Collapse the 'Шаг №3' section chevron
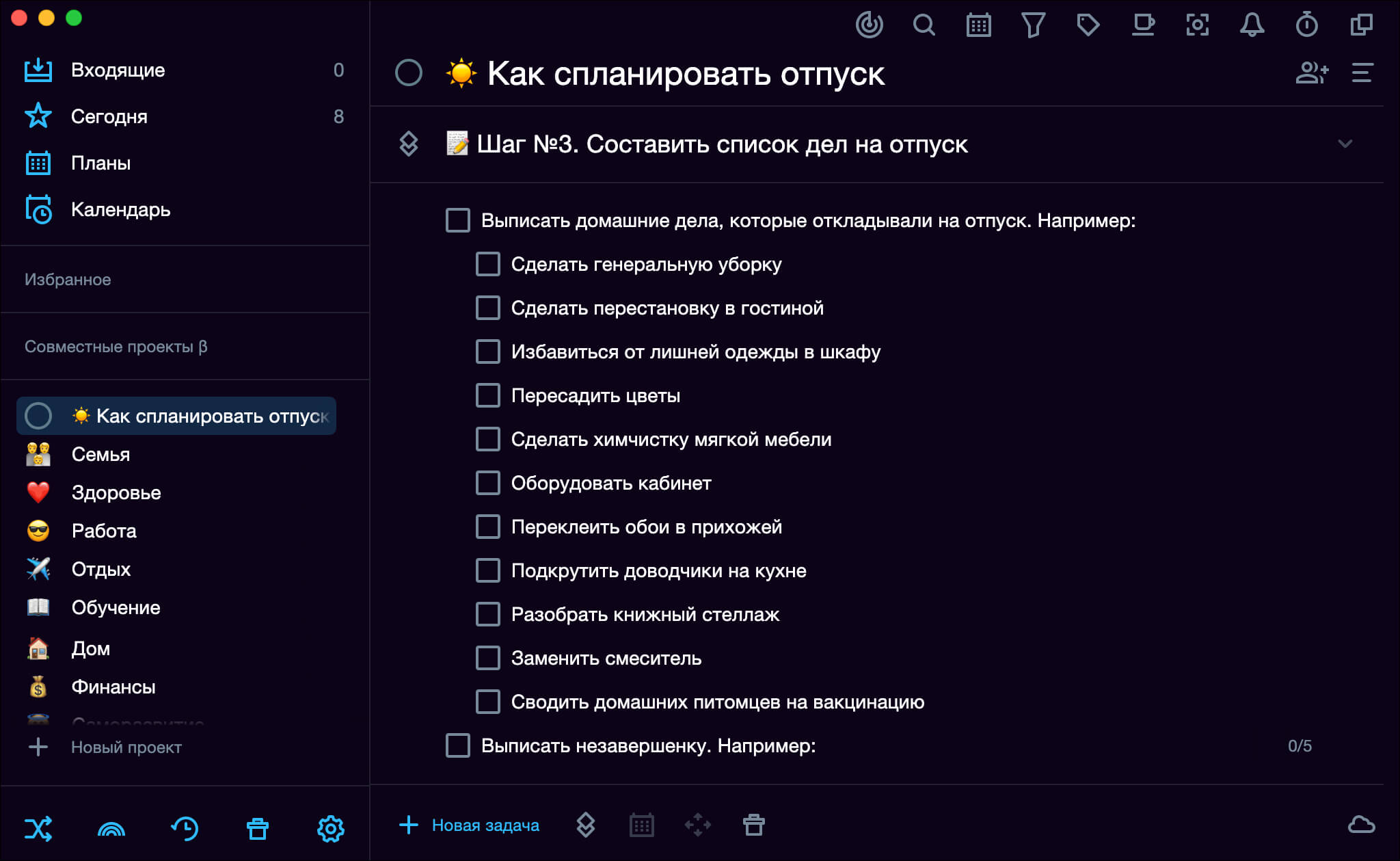Screen dimensions: 1400x861 (x=1345, y=144)
